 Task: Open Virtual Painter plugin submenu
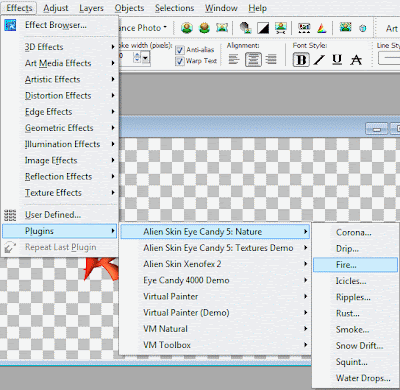[215, 296]
